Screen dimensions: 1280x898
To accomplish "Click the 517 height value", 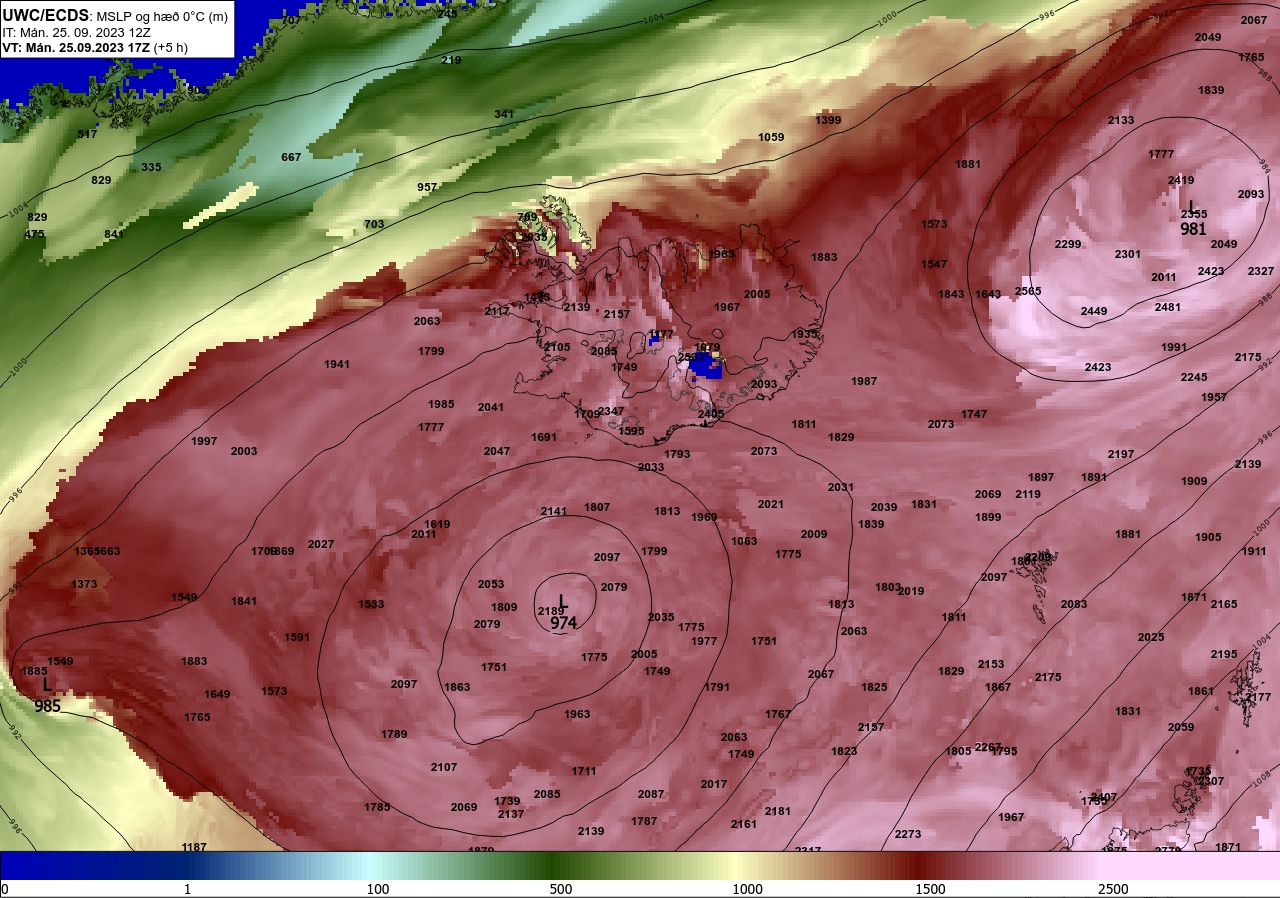I will [x=88, y=134].
